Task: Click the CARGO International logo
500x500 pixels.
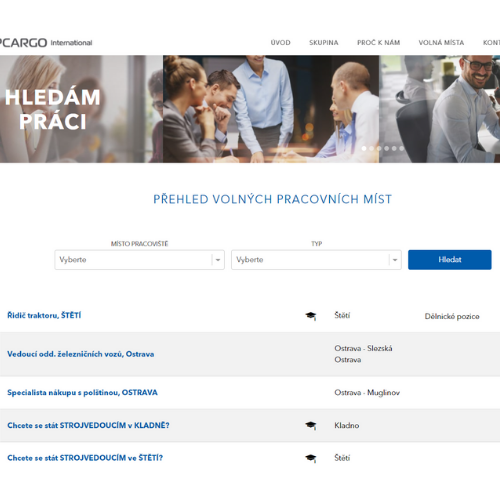Action: click(46, 43)
